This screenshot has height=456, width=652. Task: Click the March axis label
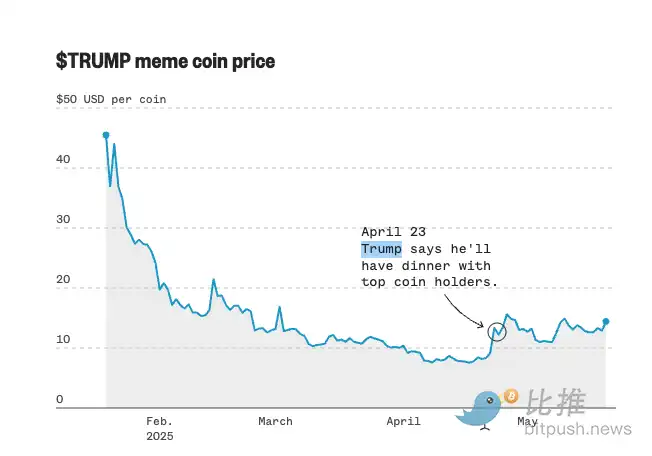[275, 421]
